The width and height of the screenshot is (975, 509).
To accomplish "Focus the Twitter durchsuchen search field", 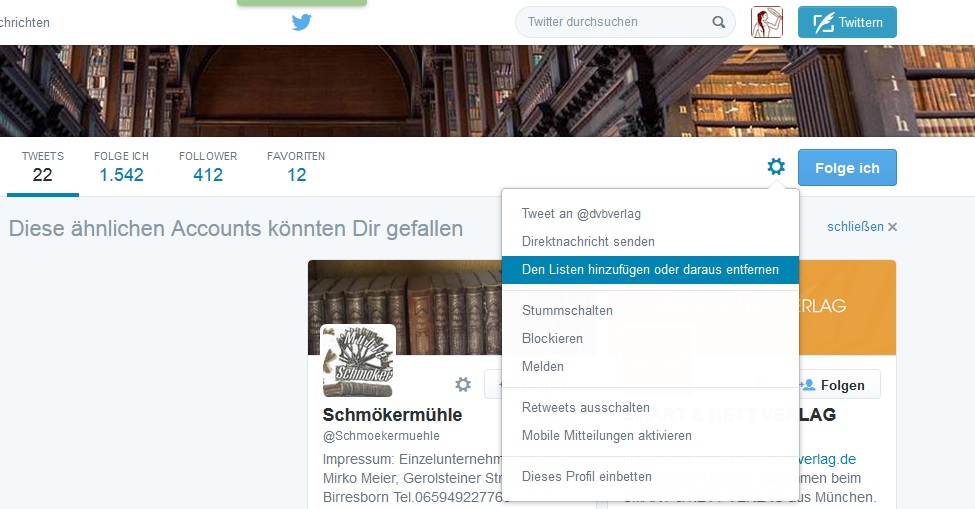I will [x=625, y=22].
